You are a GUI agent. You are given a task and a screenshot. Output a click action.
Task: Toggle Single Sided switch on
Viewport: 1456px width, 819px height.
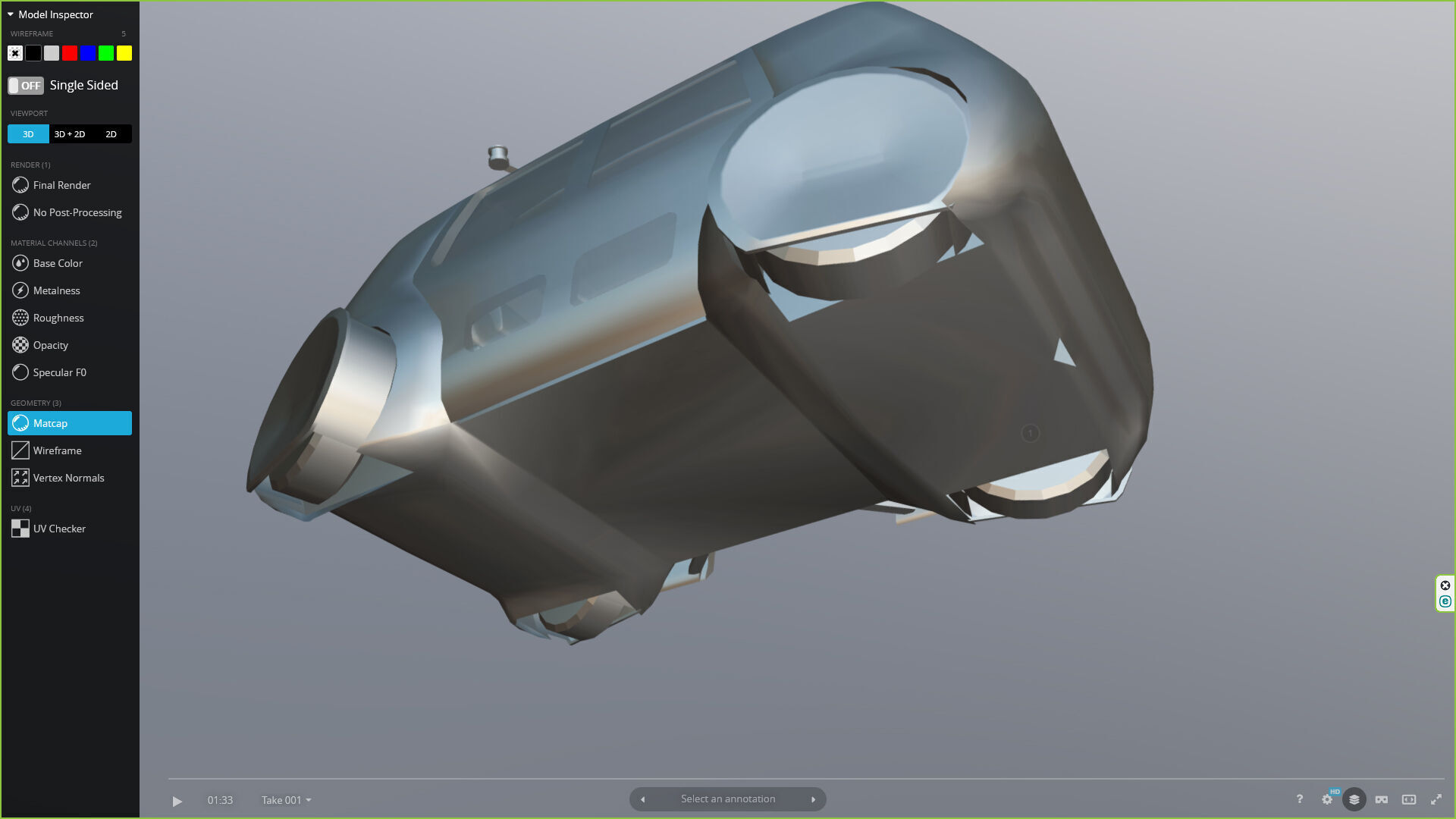pos(26,86)
